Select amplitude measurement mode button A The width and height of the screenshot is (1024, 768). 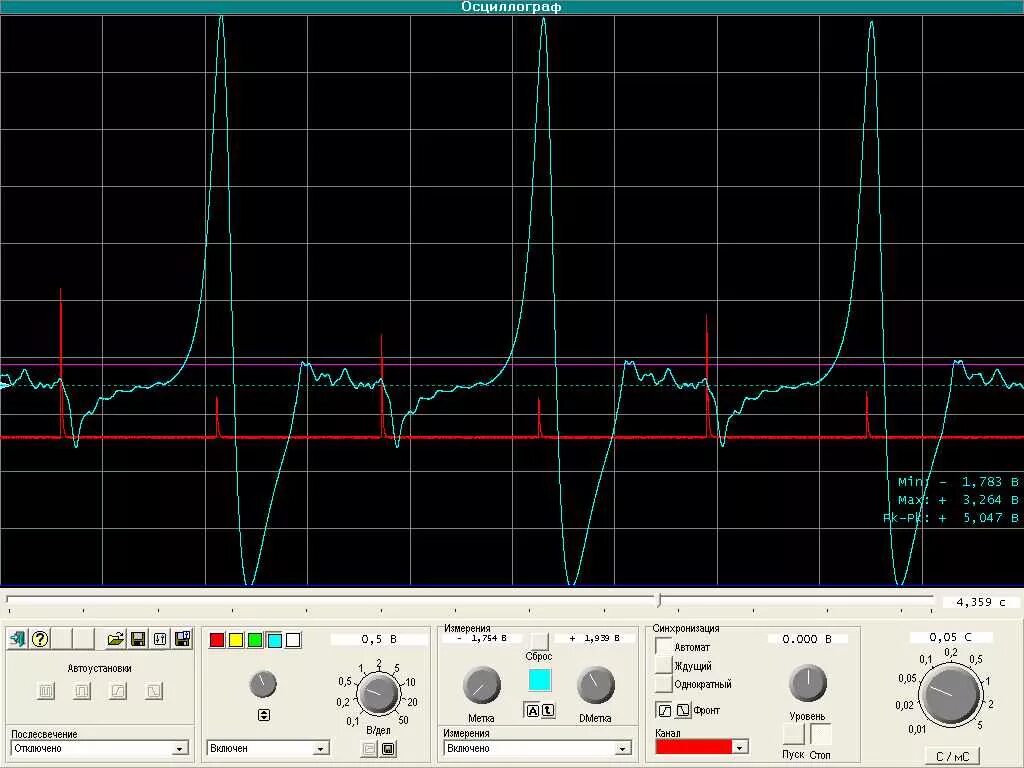tap(532, 711)
